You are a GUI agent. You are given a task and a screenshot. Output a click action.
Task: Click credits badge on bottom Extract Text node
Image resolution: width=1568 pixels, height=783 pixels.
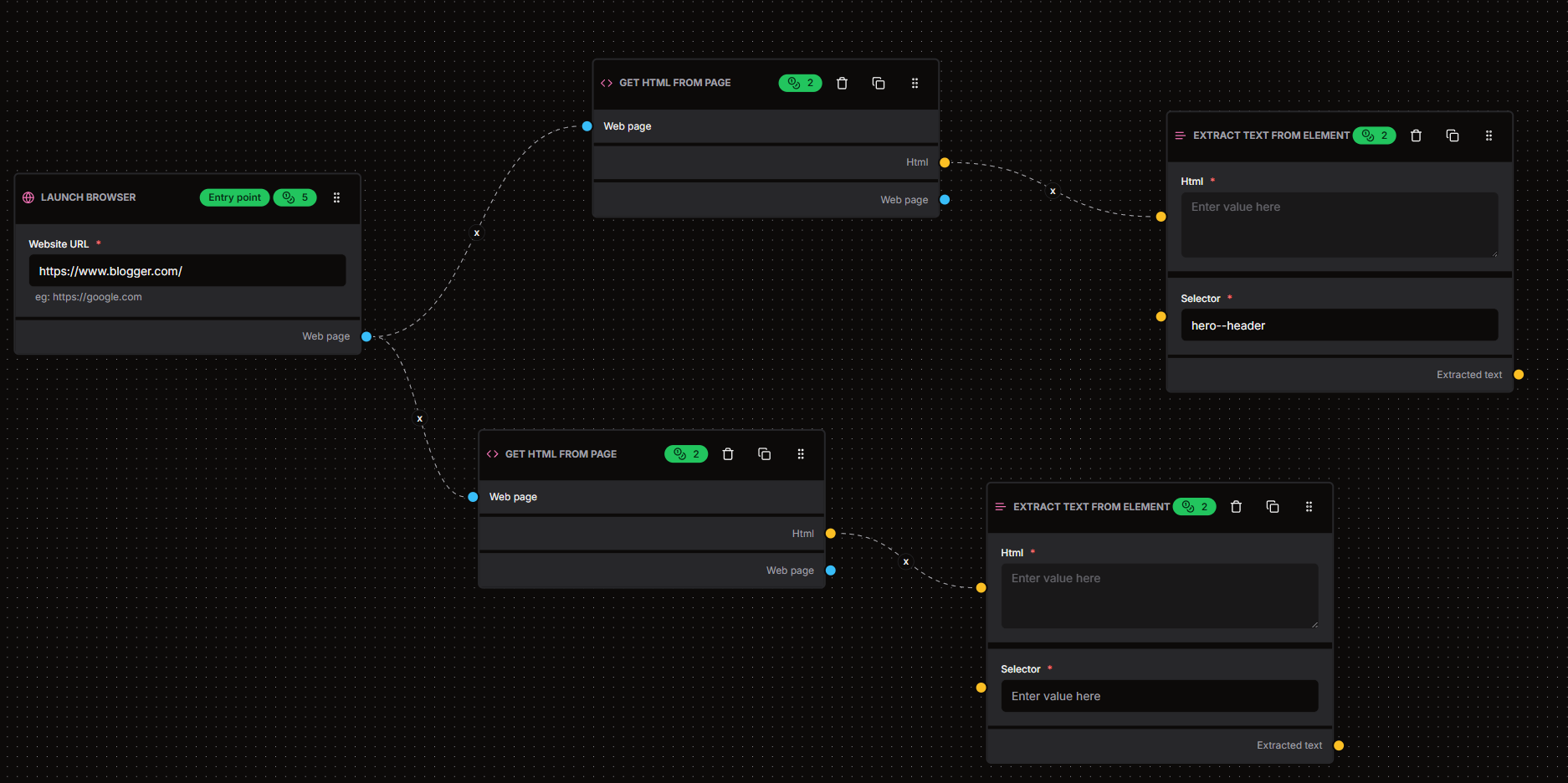coord(1194,507)
